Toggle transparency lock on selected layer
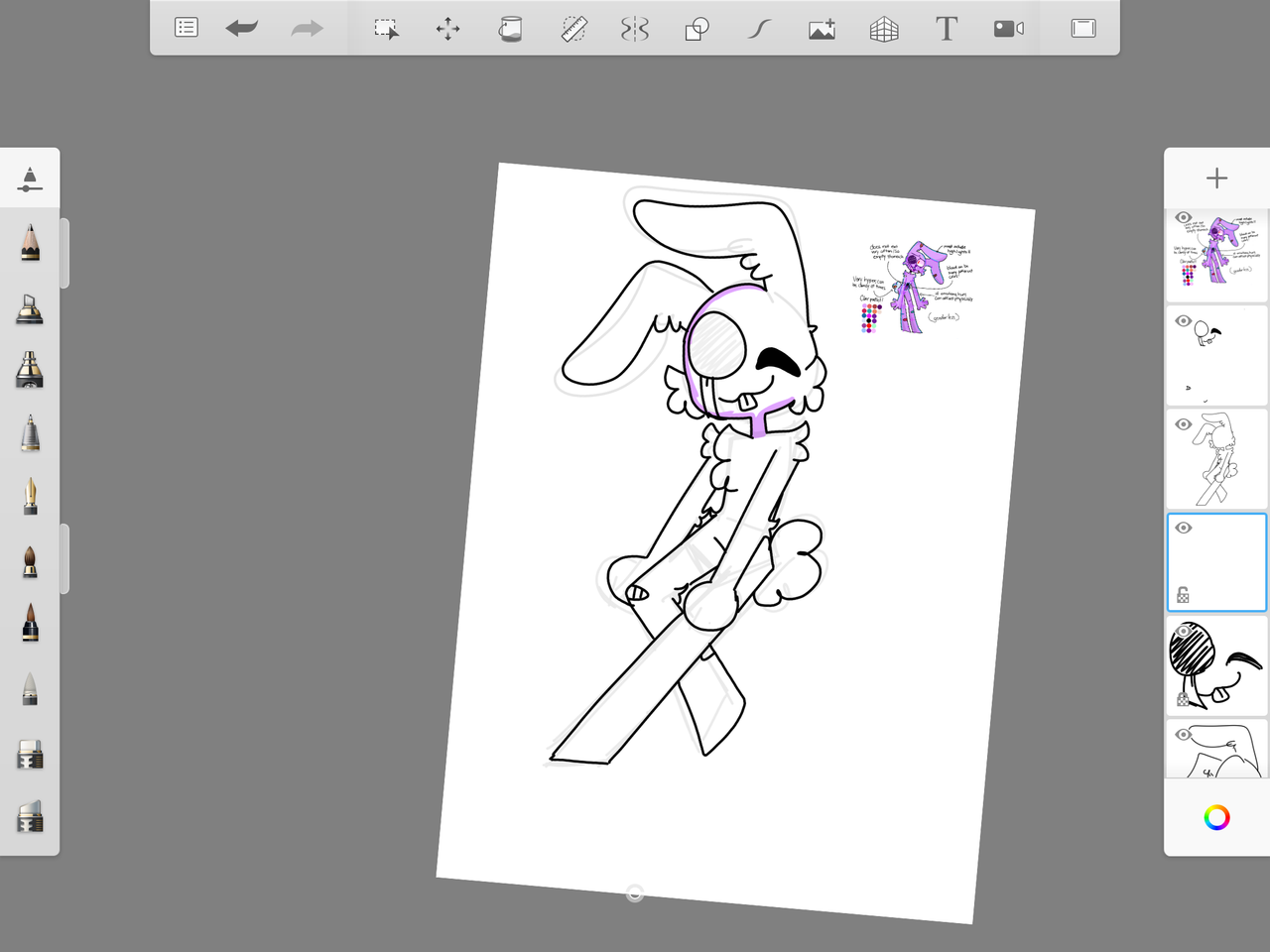1270x952 pixels. pos(1183,595)
